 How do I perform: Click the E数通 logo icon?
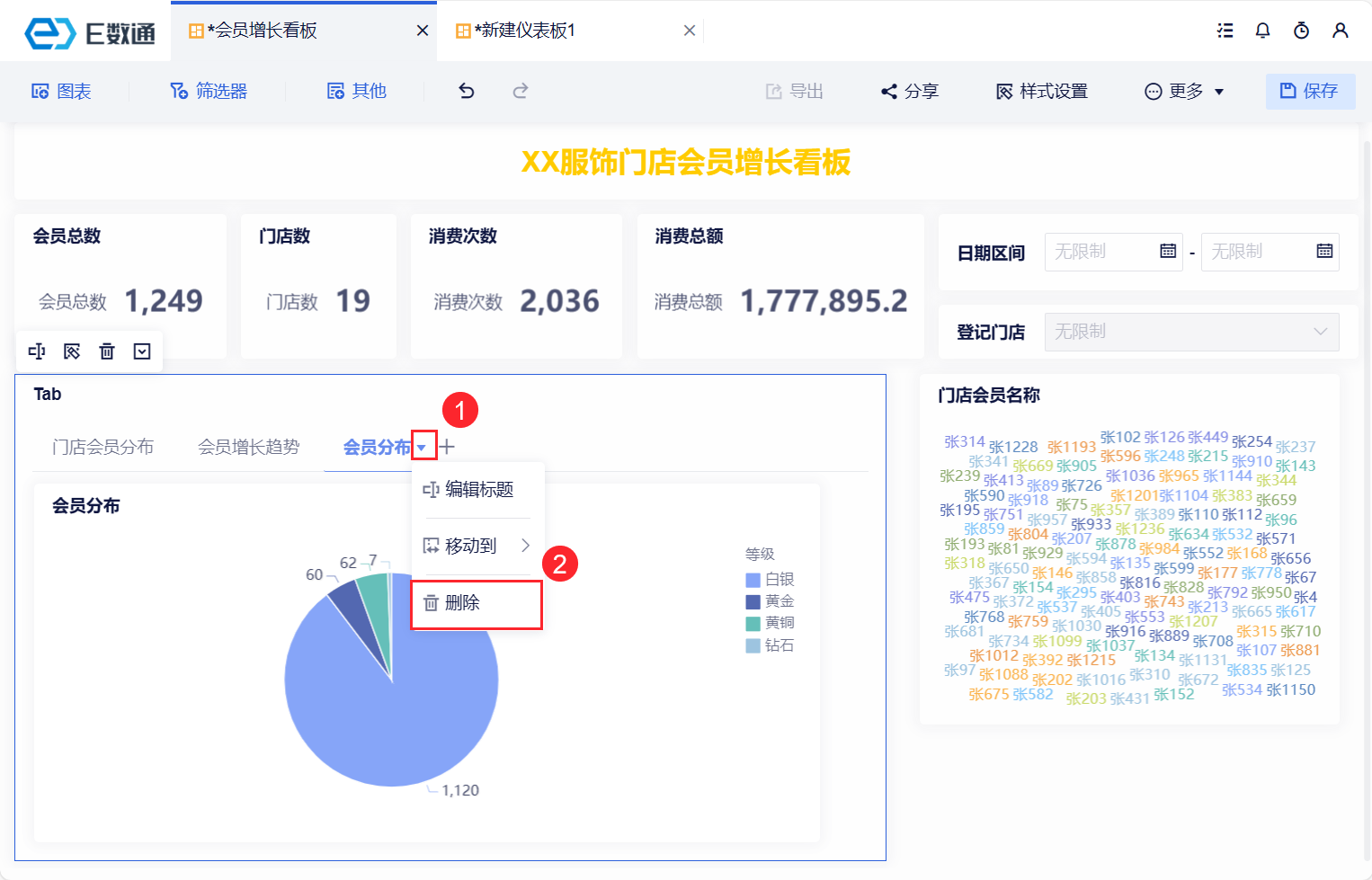point(49,32)
